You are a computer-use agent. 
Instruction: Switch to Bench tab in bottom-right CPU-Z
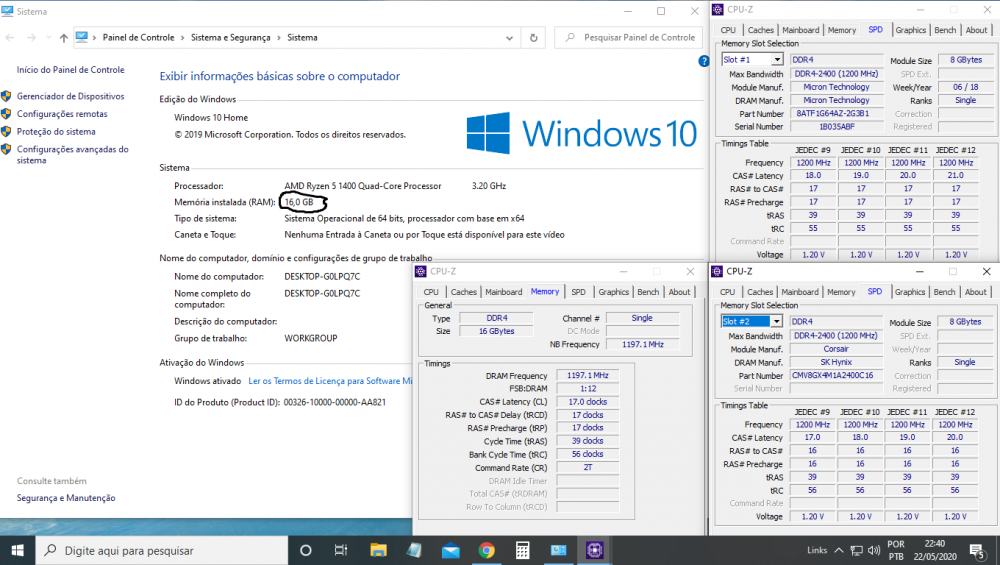[x=944, y=292]
